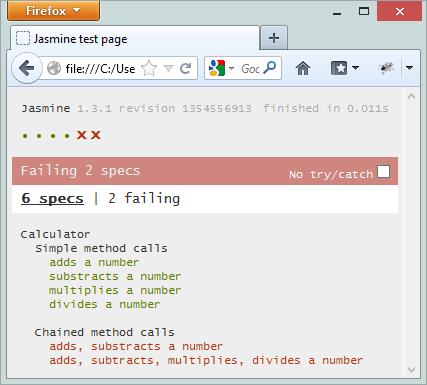
Task: Open URL history dropdown arrow
Action: click(x=169, y=69)
